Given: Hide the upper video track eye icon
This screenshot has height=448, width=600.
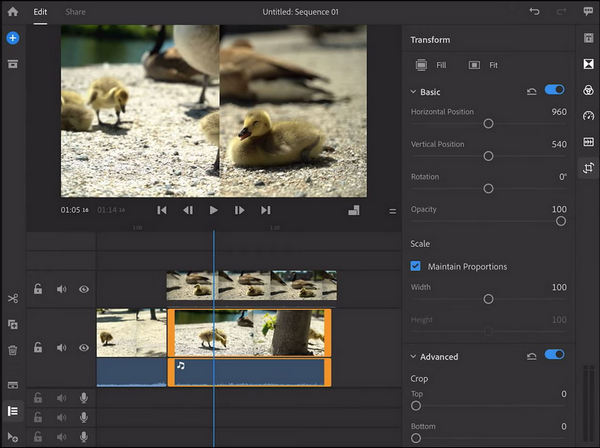Looking at the screenshot, I should coord(84,289).
